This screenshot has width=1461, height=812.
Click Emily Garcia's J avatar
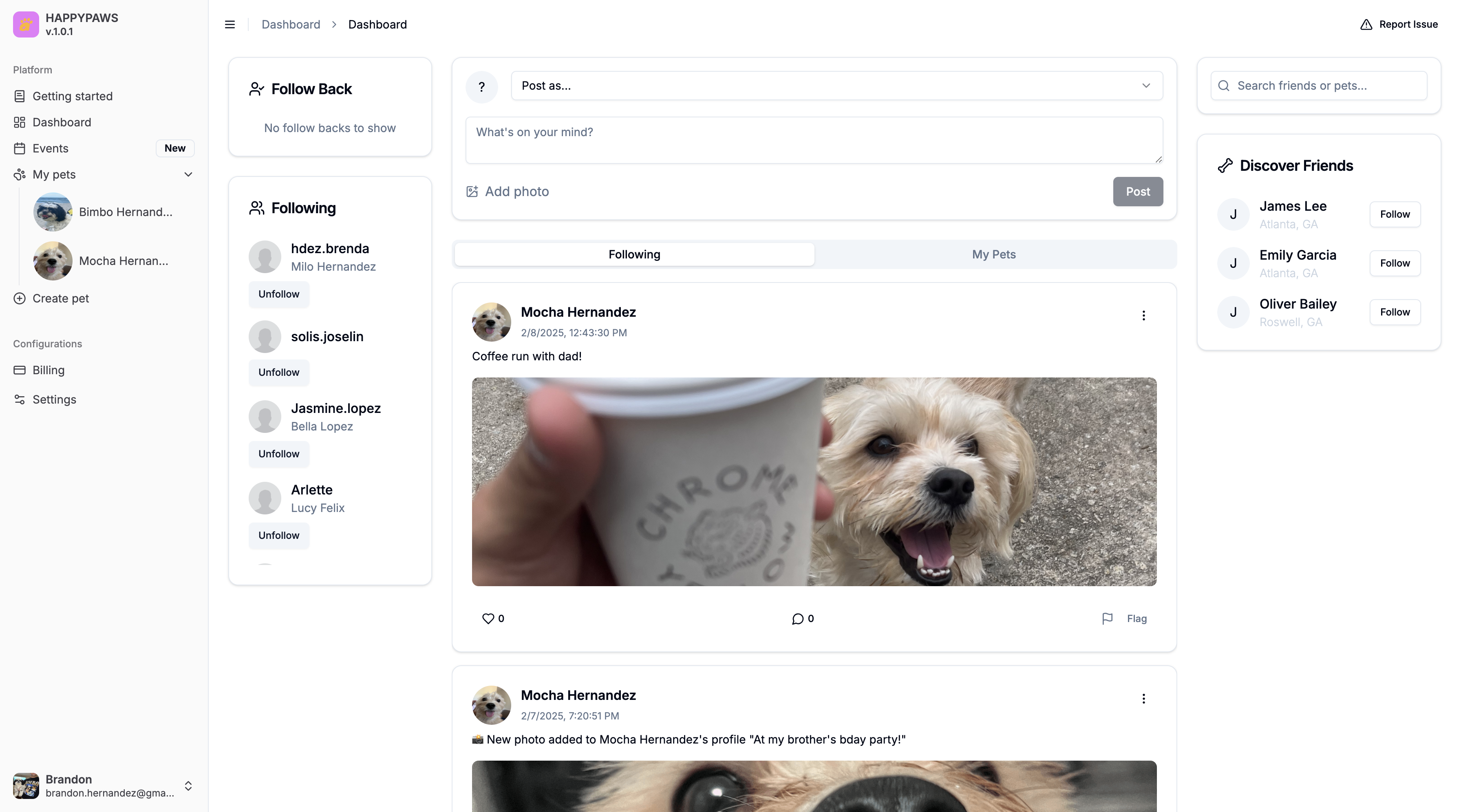(x=1233, y=263)
